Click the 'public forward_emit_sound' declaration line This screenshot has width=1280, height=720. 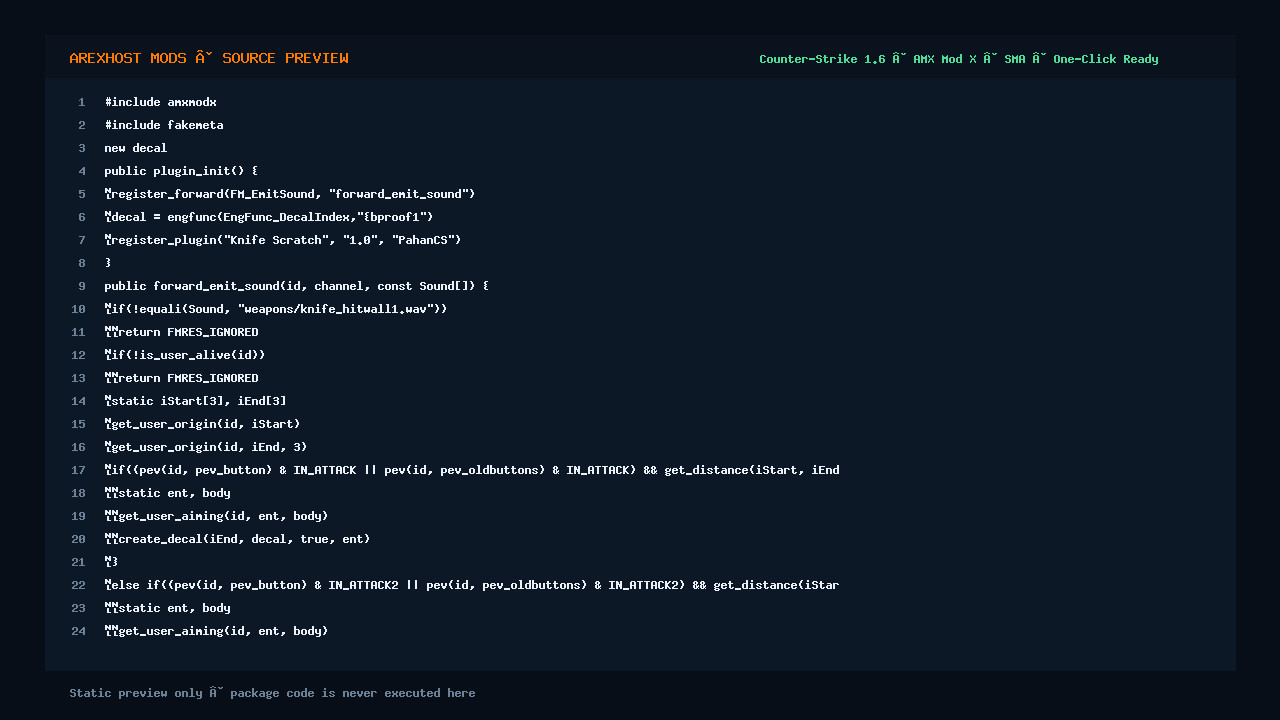click(x=297, y=286)
